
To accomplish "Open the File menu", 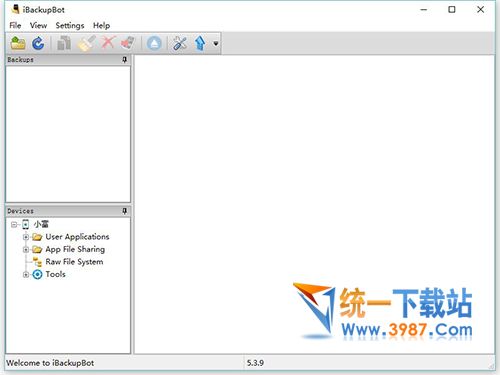I will 15,25.
